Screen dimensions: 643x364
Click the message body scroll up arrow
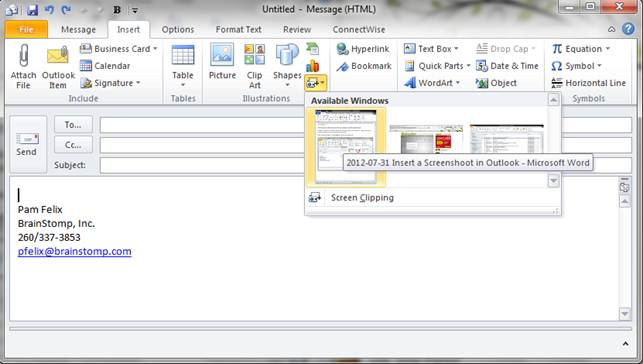pyautogui.click(x=625, y=201)
